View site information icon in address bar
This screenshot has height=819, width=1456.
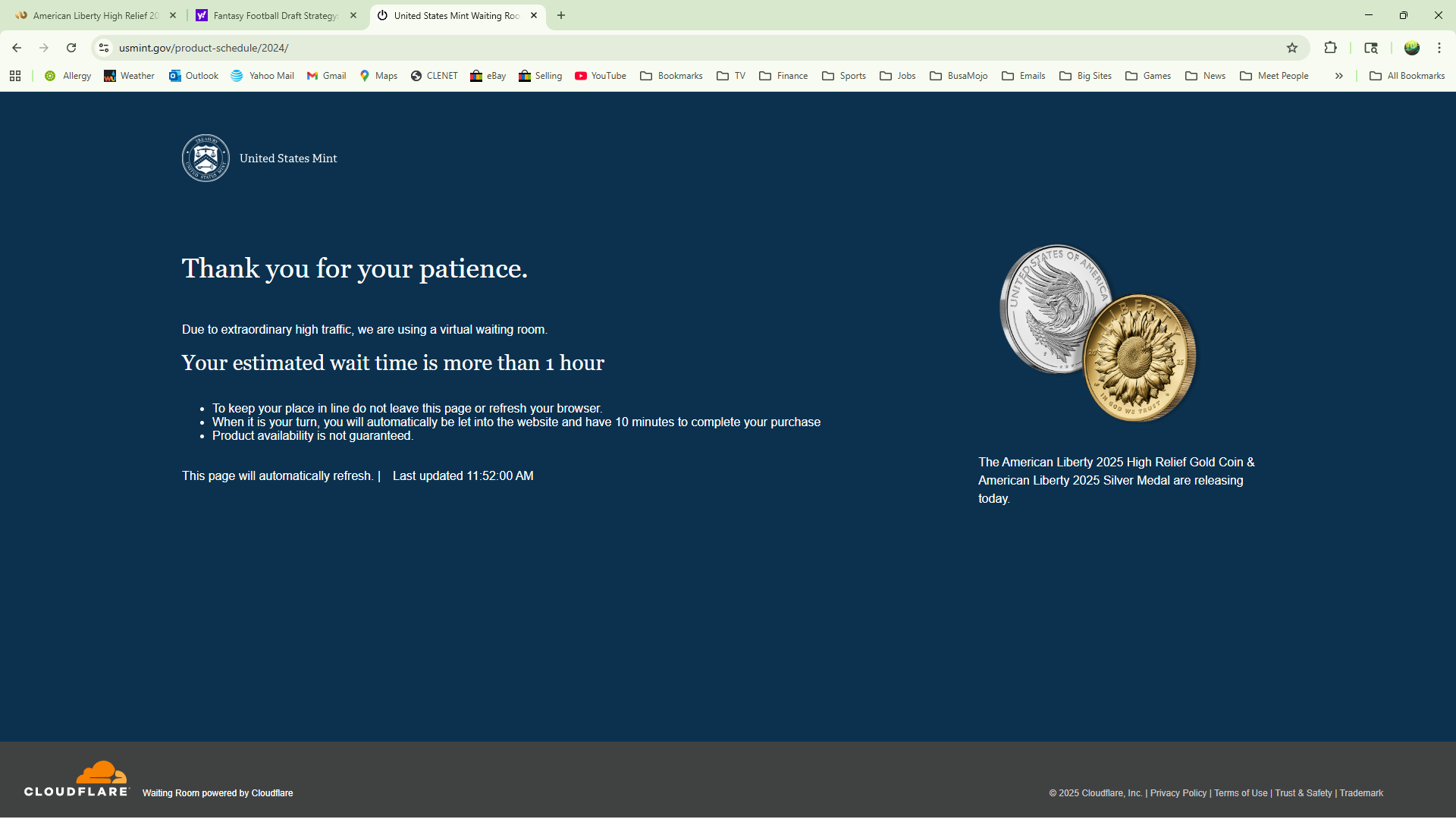pyautogui.click(x=104, y=48)
